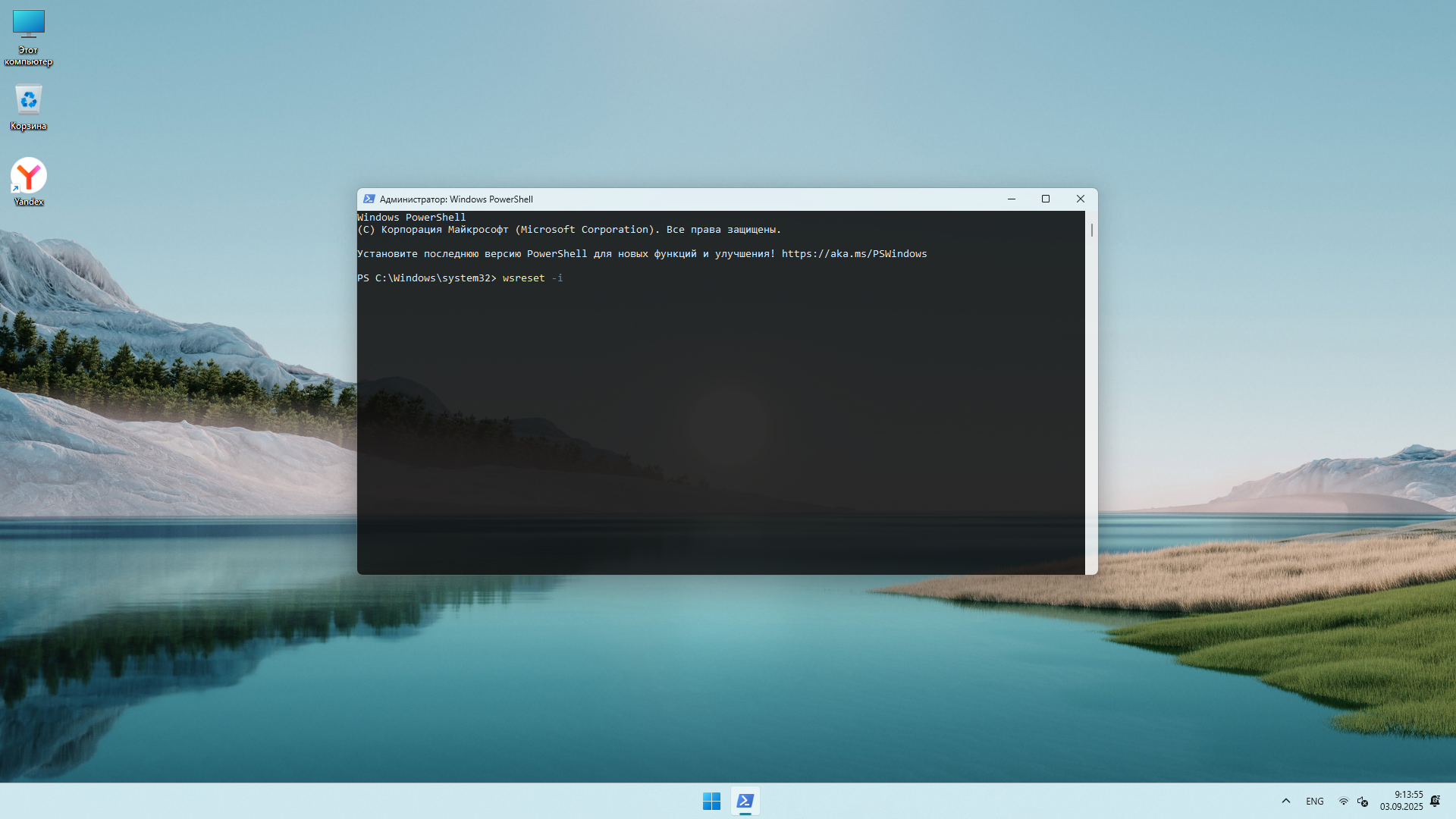This screenshot has width=1456, height=819.
Task: Close the PowerShell window
Action: tap(1081, 199)
